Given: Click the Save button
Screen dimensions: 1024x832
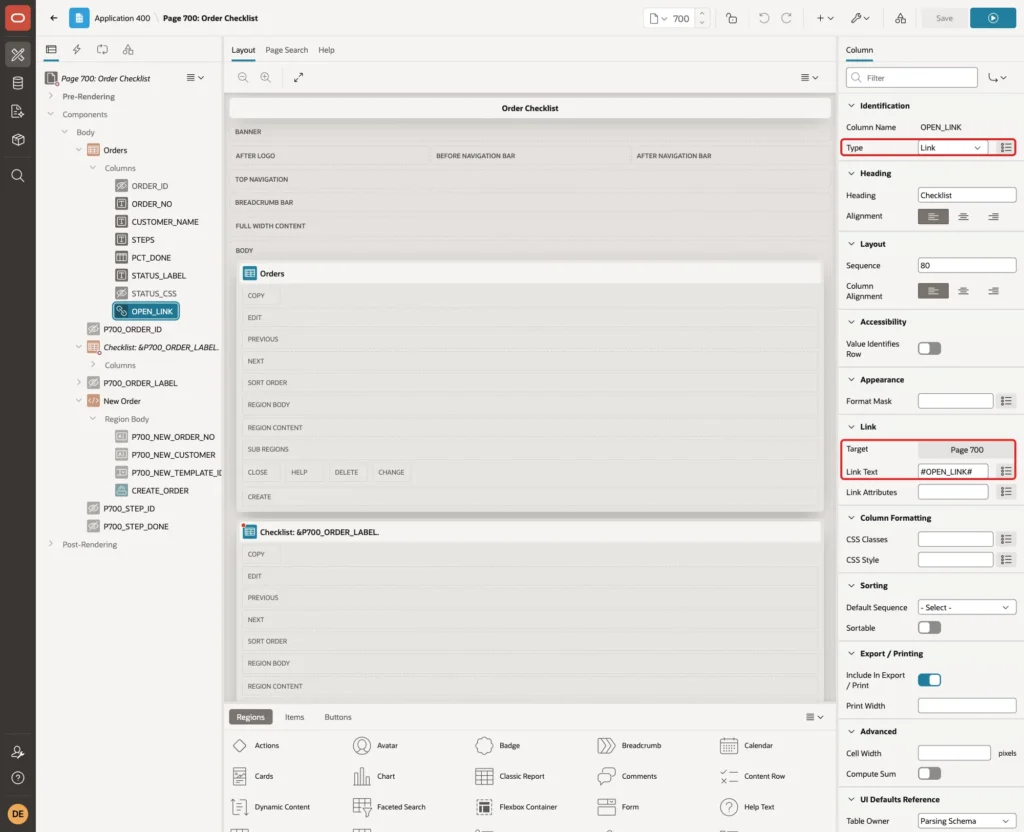Looking at the screenshot, I should click(944, 18).
